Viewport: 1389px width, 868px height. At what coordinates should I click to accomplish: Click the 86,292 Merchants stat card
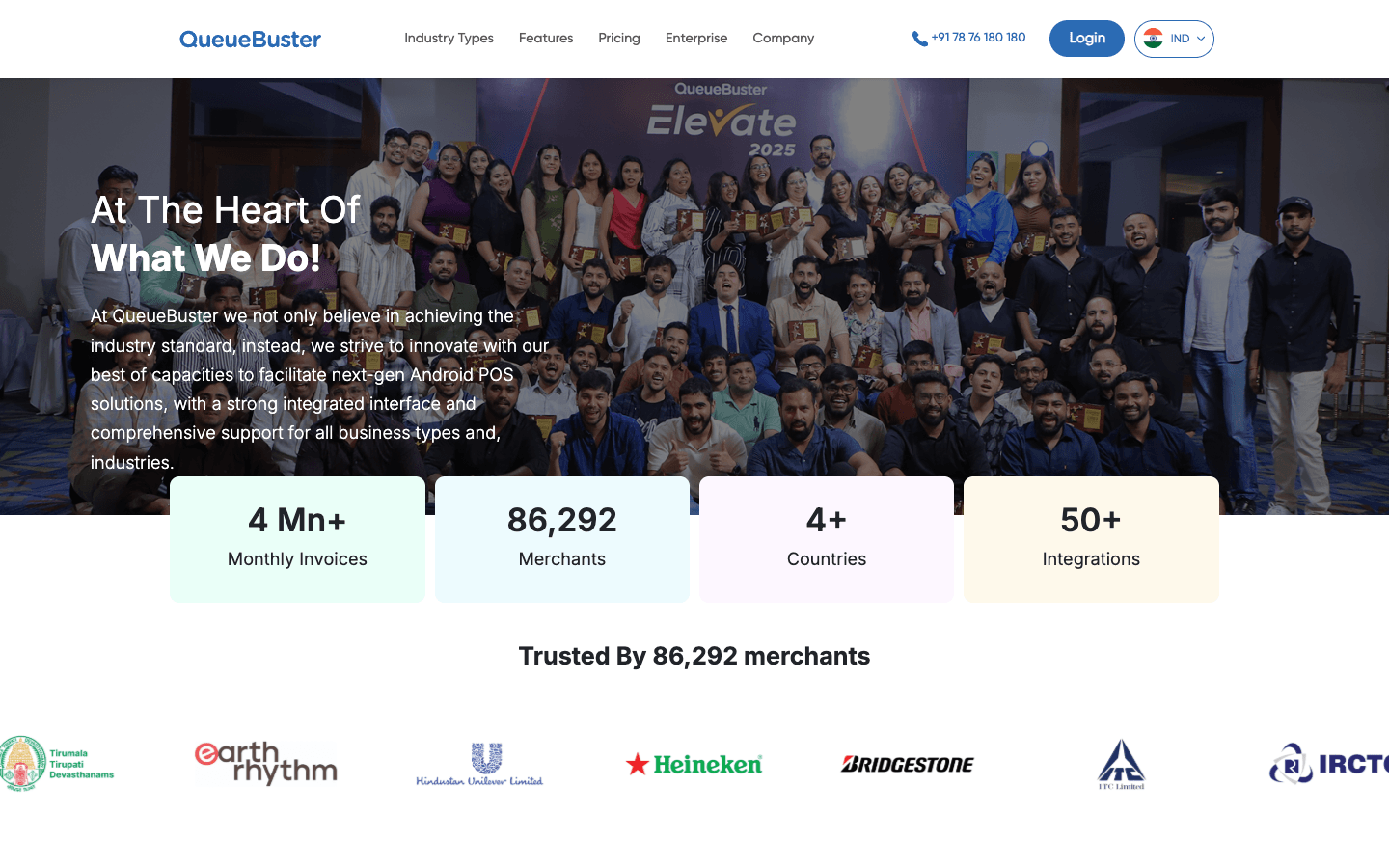pyautogui.click(x=562, y=539)
